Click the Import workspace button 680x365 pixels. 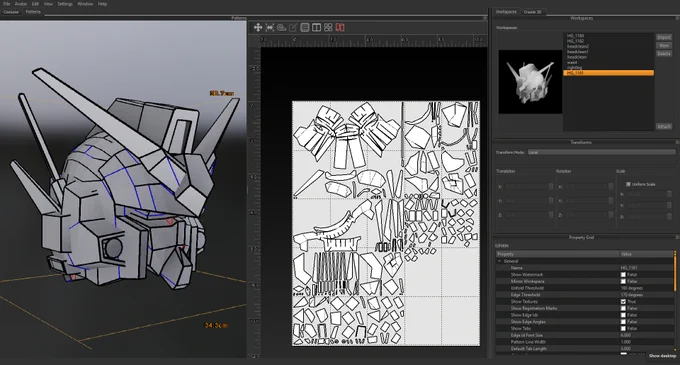point(664,37)
